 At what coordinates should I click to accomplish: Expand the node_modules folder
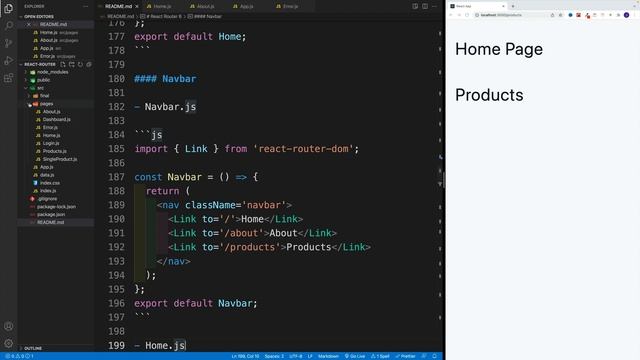point(52,72)
